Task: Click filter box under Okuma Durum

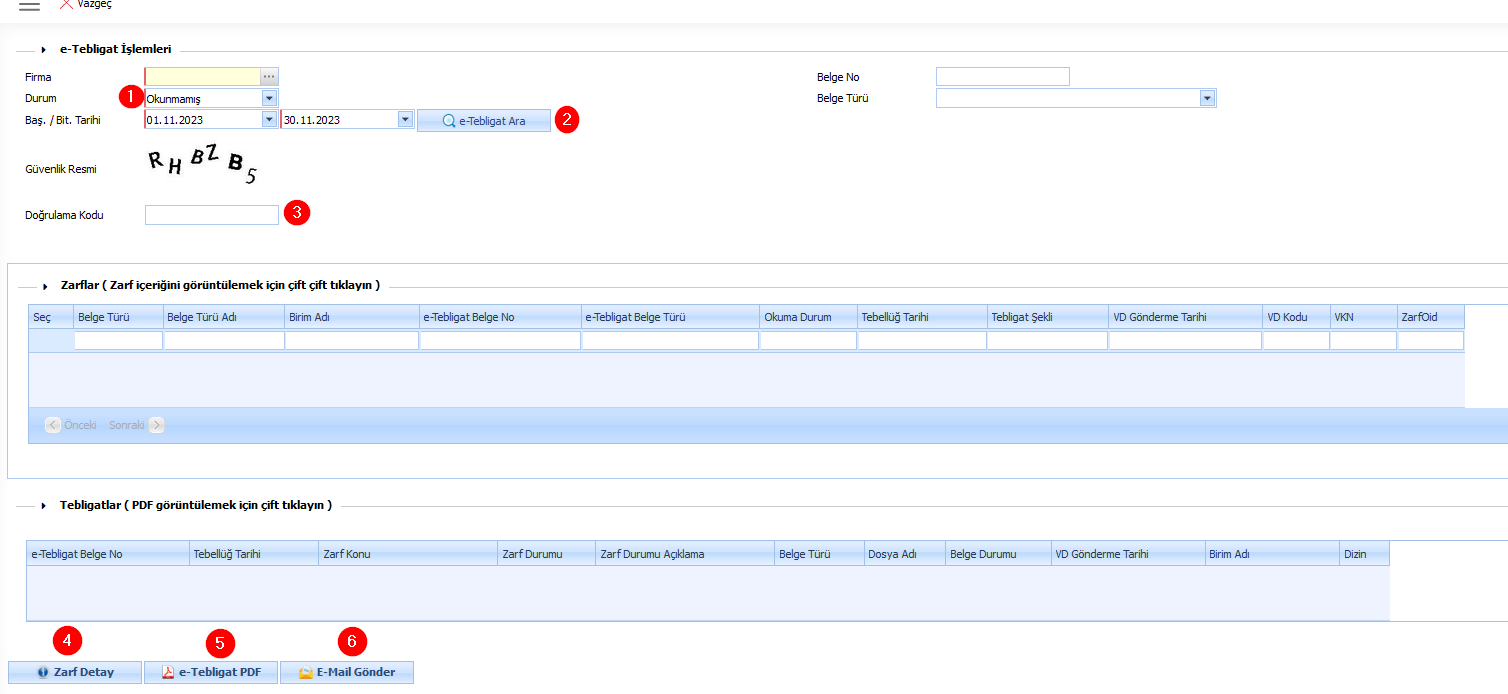Action: point(809,341)
